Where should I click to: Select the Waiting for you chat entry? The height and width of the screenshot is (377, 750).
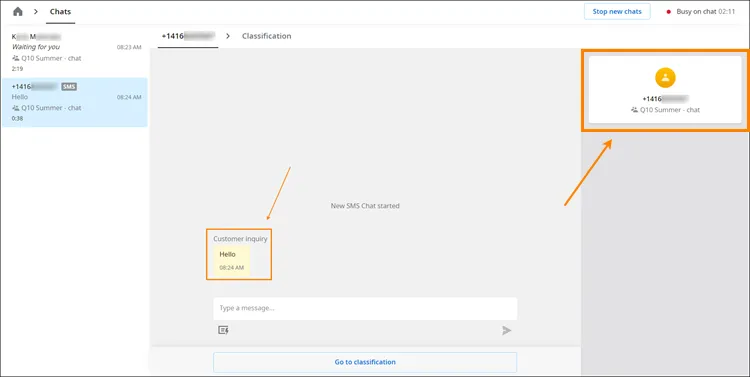click(75, 53)
